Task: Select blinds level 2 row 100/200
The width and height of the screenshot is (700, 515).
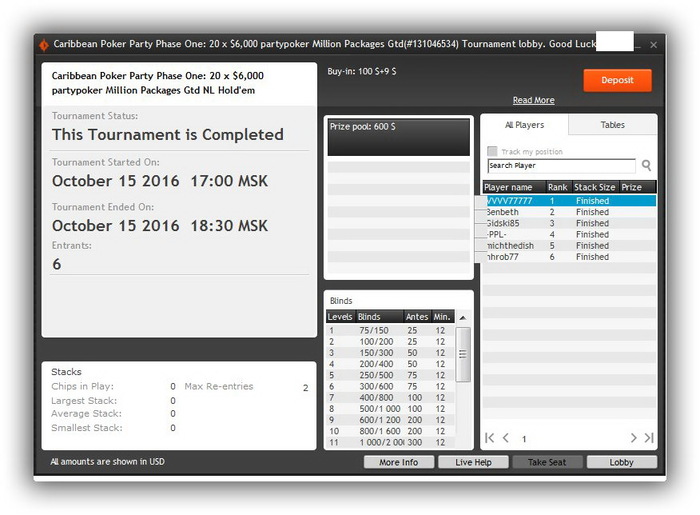Action: coord(391,341)
